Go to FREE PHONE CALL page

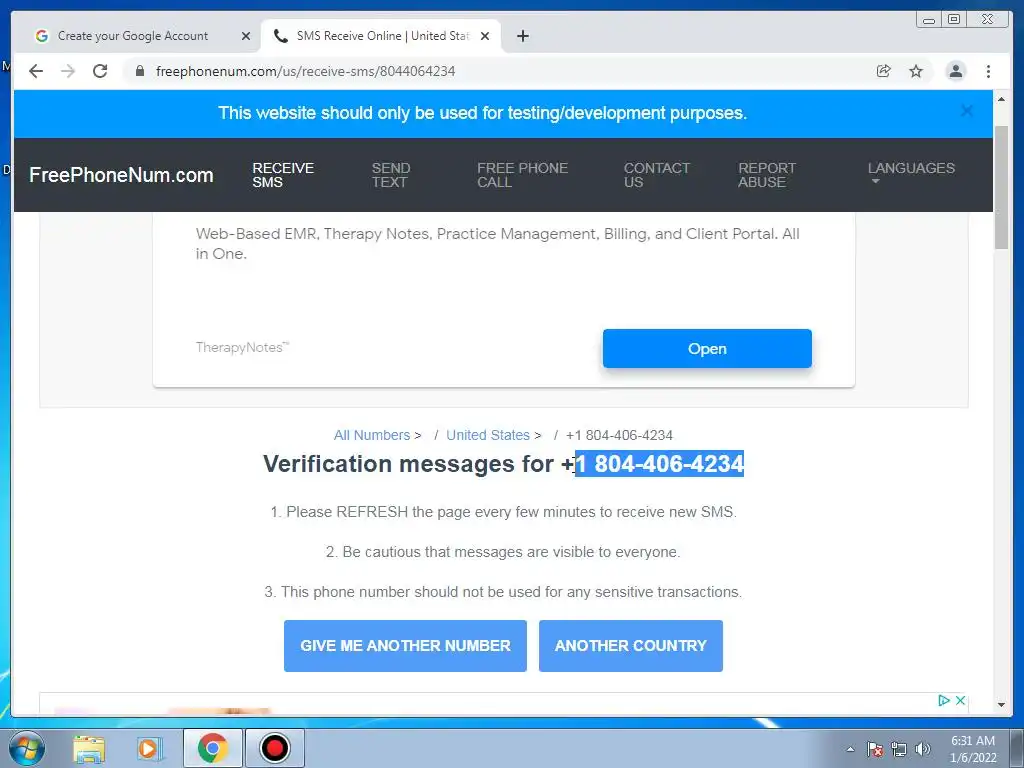522,175
